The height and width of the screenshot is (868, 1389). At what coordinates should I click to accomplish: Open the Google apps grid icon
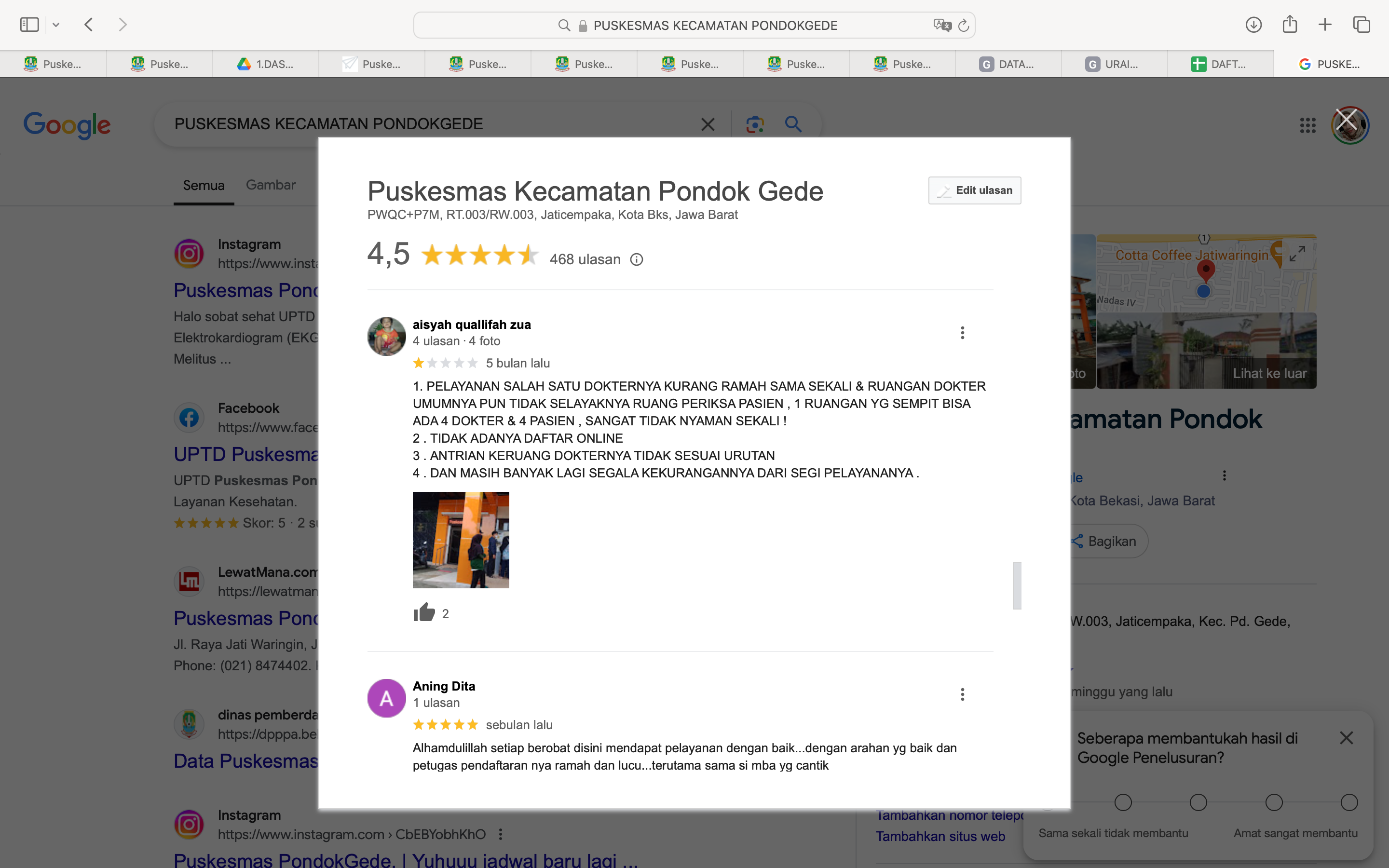(1307, 125)
